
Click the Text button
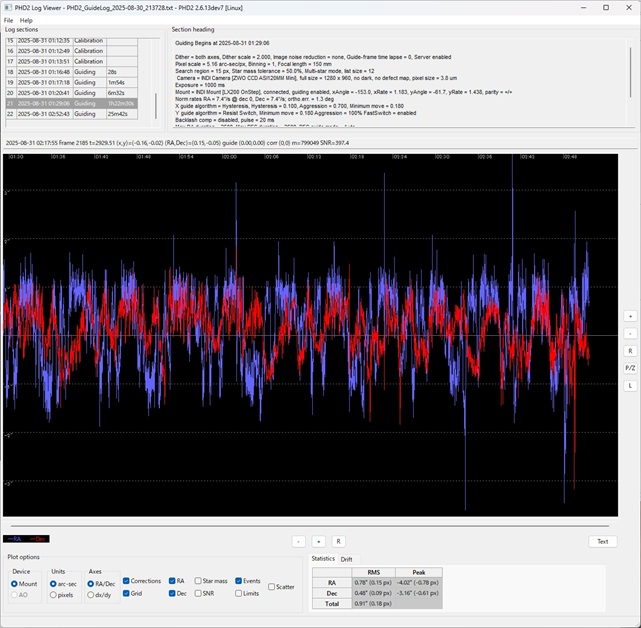click(x=602, y=541)
